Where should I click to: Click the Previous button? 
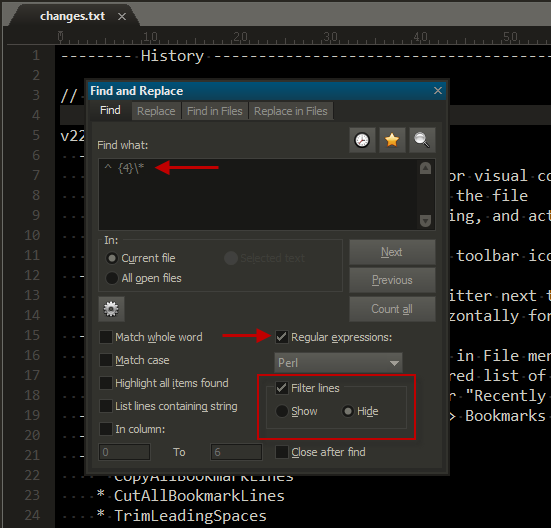click(392, 280)
